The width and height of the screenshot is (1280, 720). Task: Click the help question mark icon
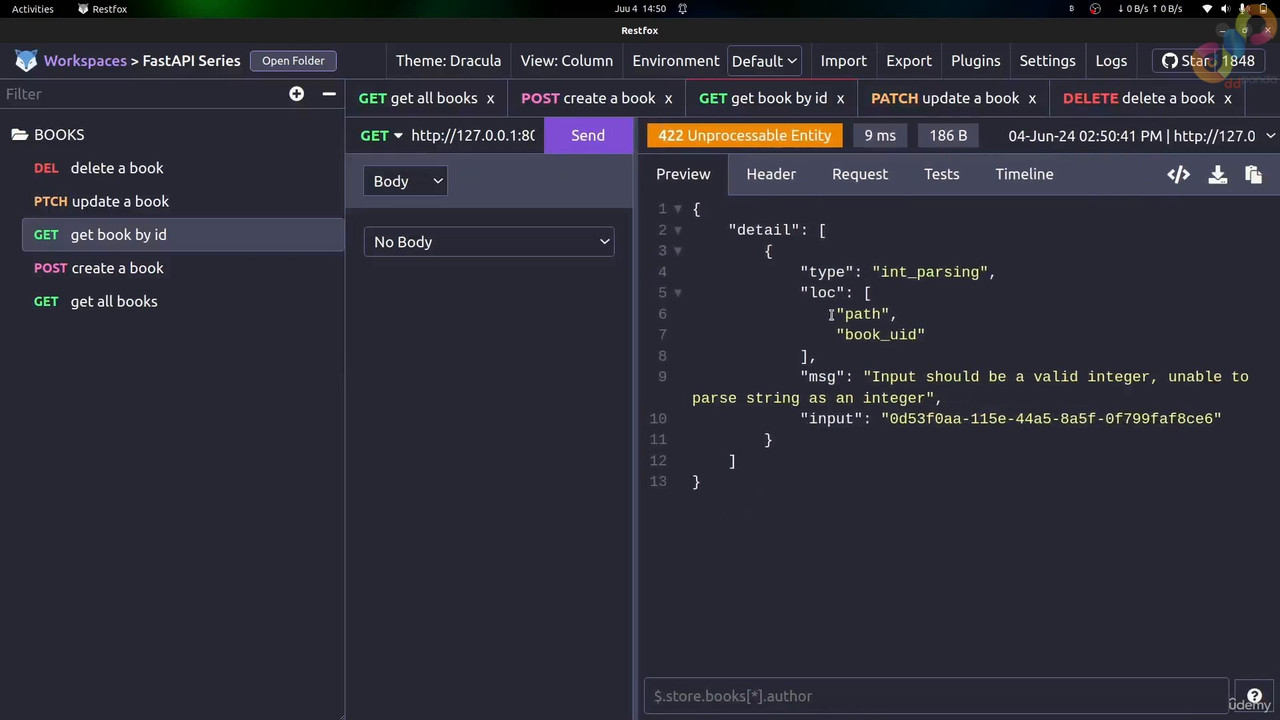(1254, 696)
